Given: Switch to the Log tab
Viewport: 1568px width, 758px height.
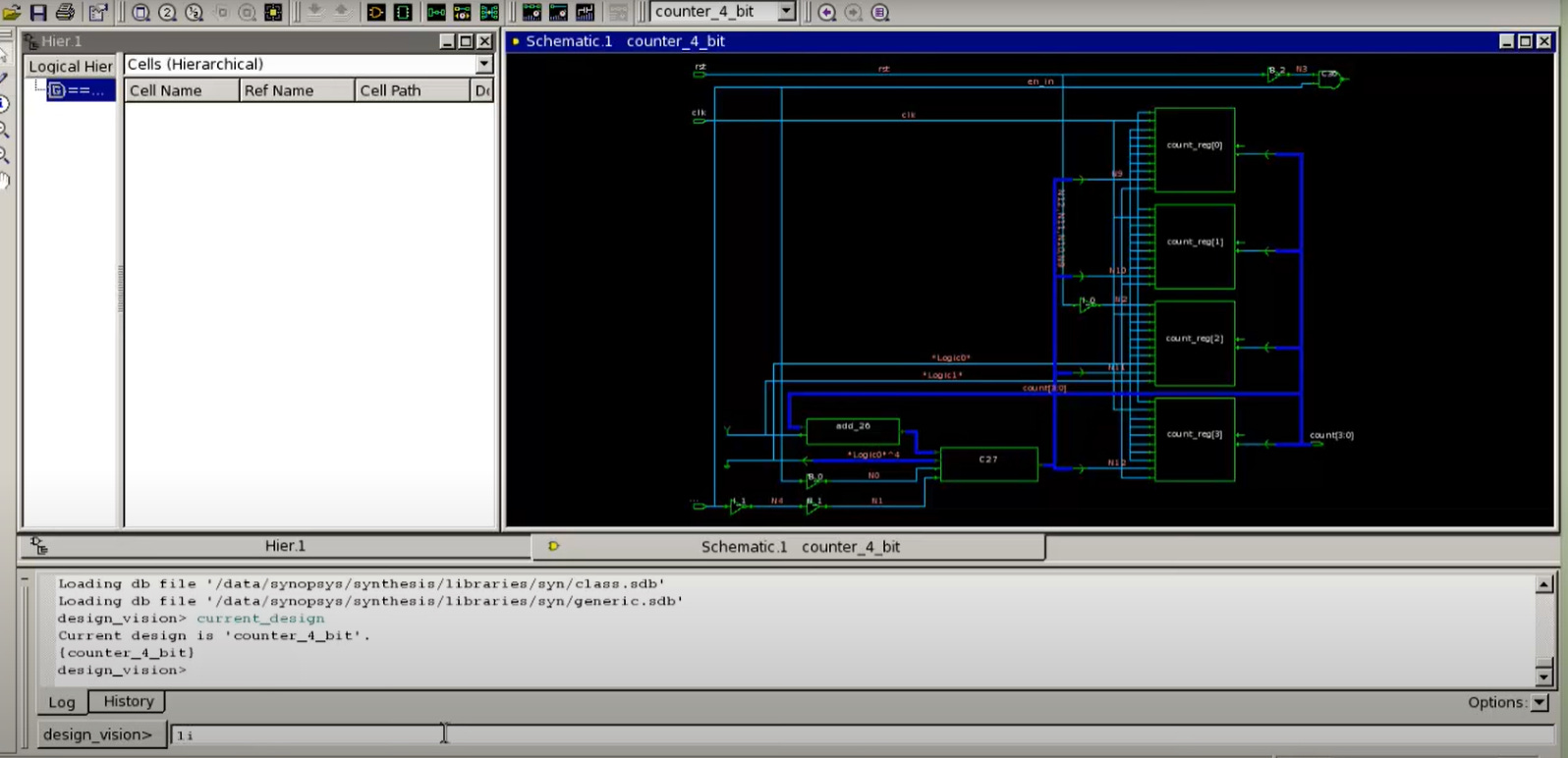Looking at the screenshot, I should coord(61,702).
